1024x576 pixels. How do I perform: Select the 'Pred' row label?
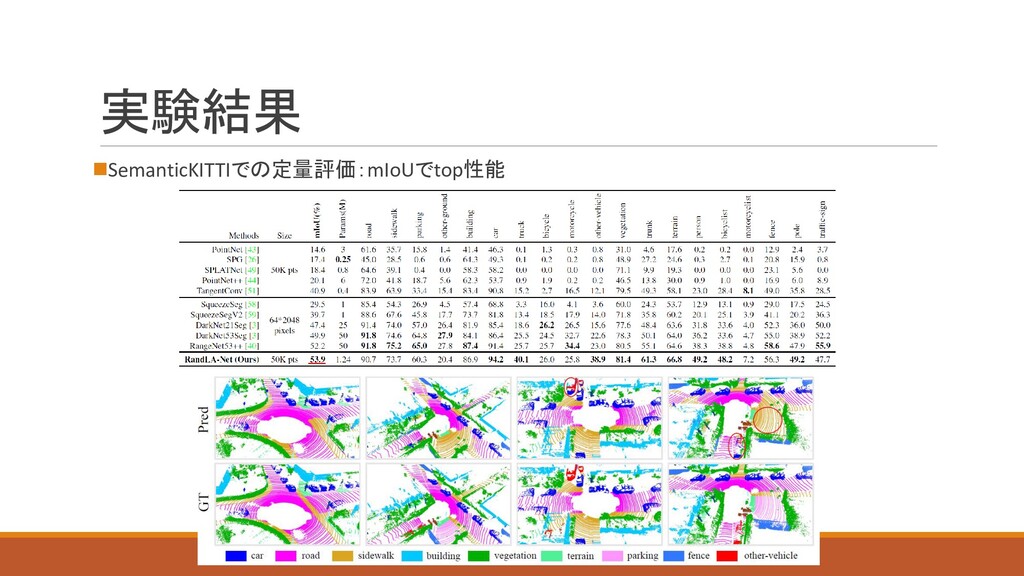coord(202,419)
